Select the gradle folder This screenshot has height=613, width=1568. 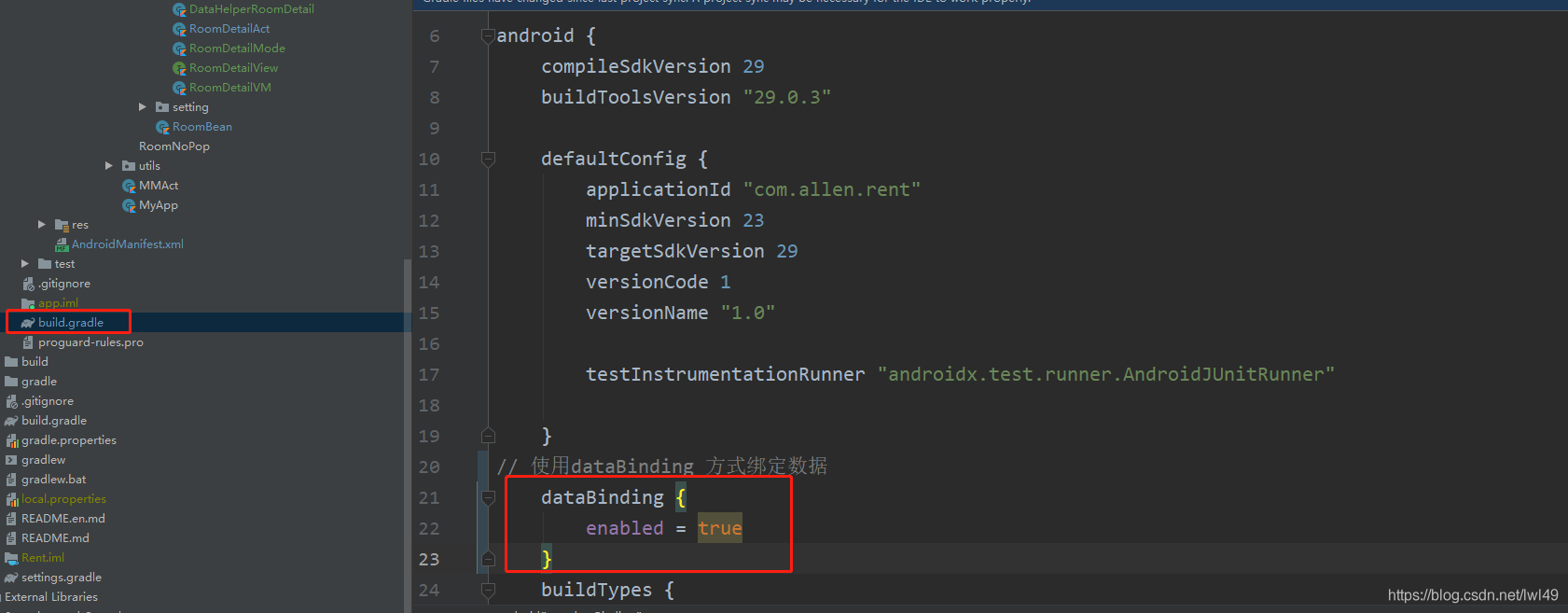pyautogui.click(x=39, y=382)
